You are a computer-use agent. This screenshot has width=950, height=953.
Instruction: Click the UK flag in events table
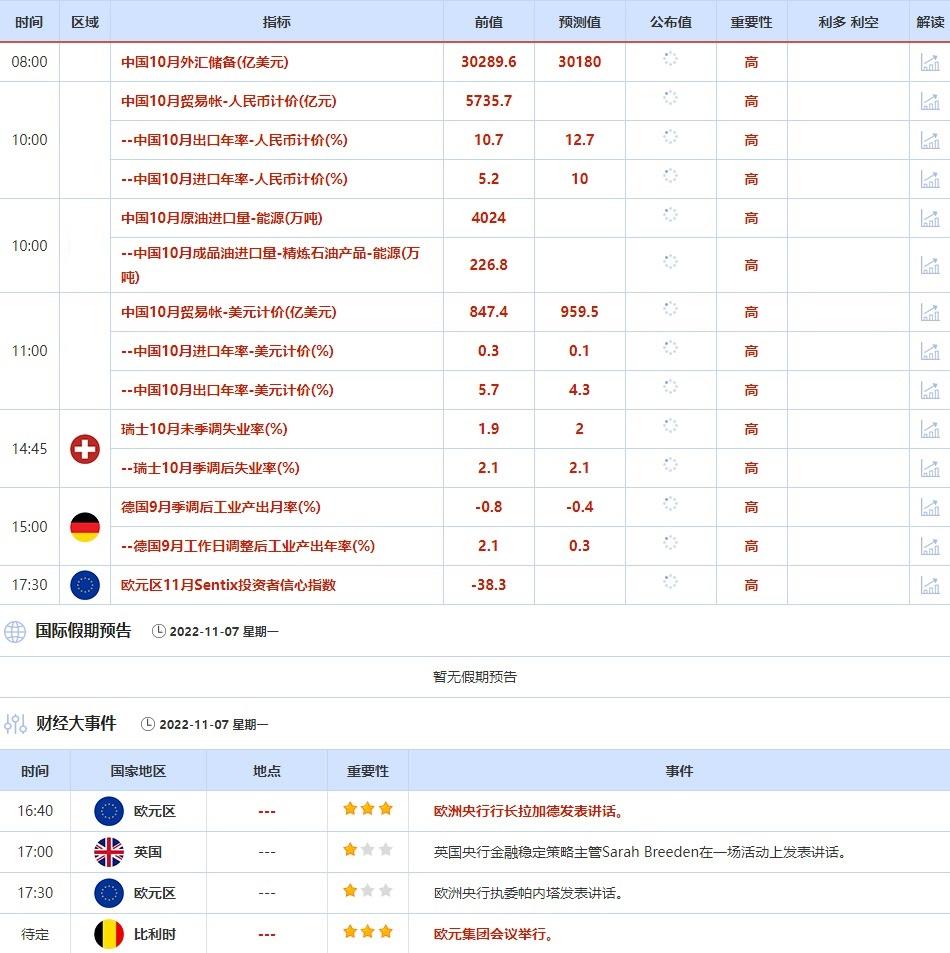pyautogui.click(x=108, y=852)
